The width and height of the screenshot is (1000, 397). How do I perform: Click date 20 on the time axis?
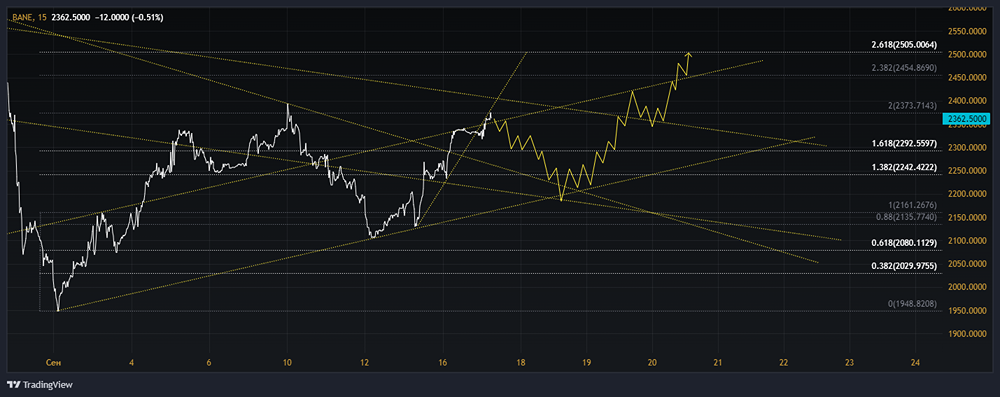pos(652,363)
